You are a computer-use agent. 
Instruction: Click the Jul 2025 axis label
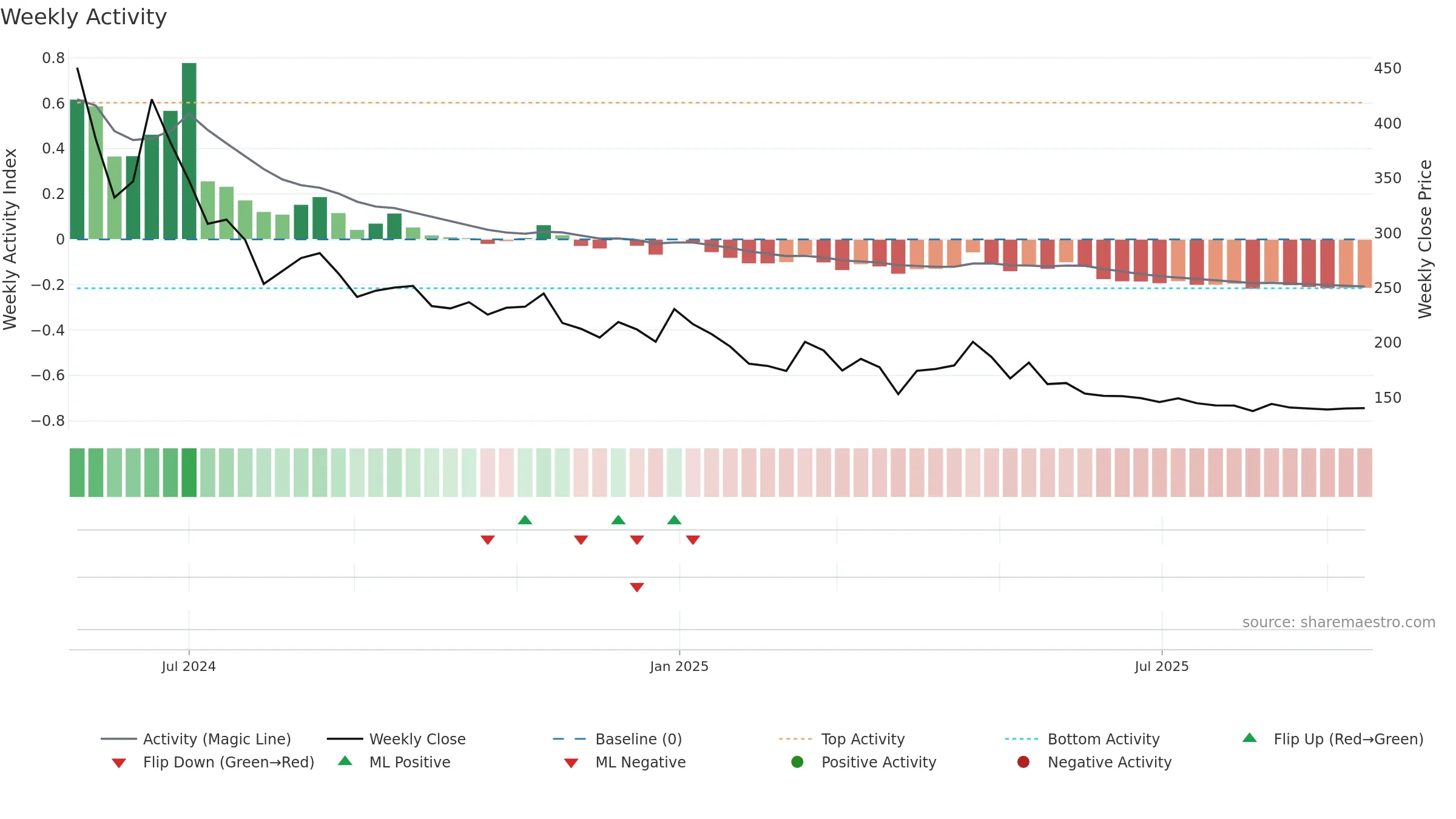[x=1162, y=666]
